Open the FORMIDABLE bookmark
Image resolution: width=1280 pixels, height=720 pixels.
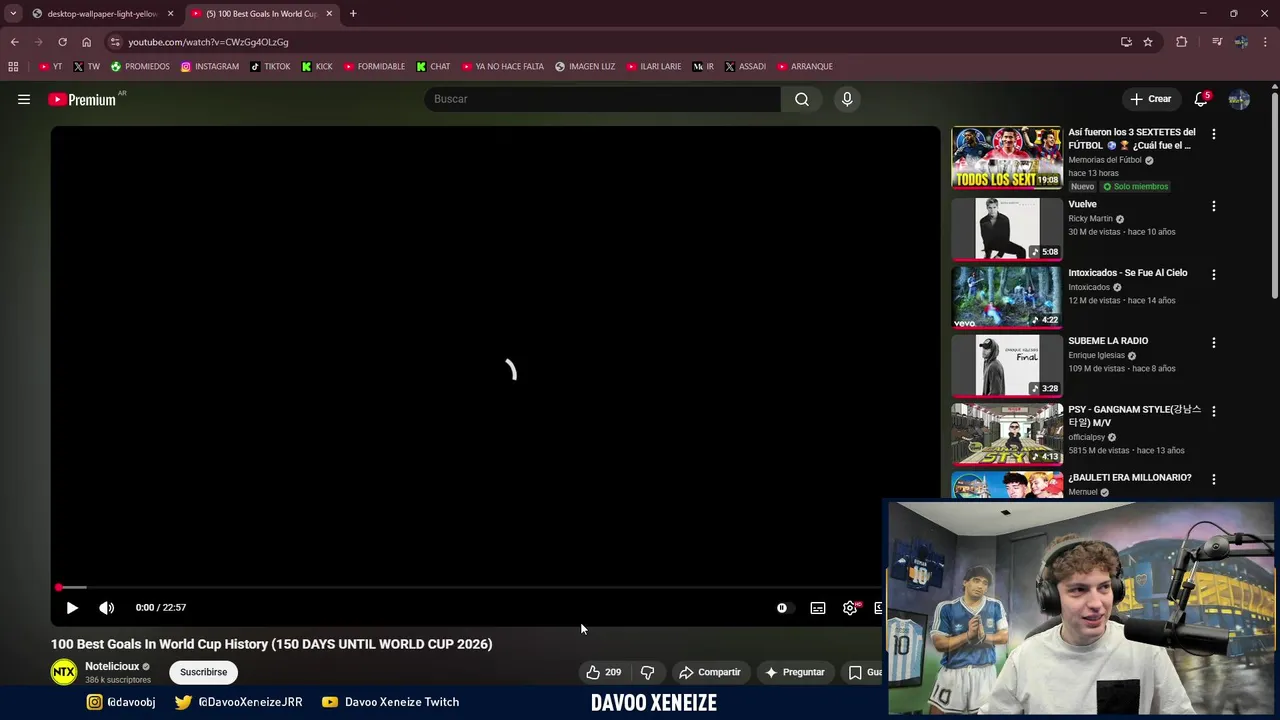(374, 67)
